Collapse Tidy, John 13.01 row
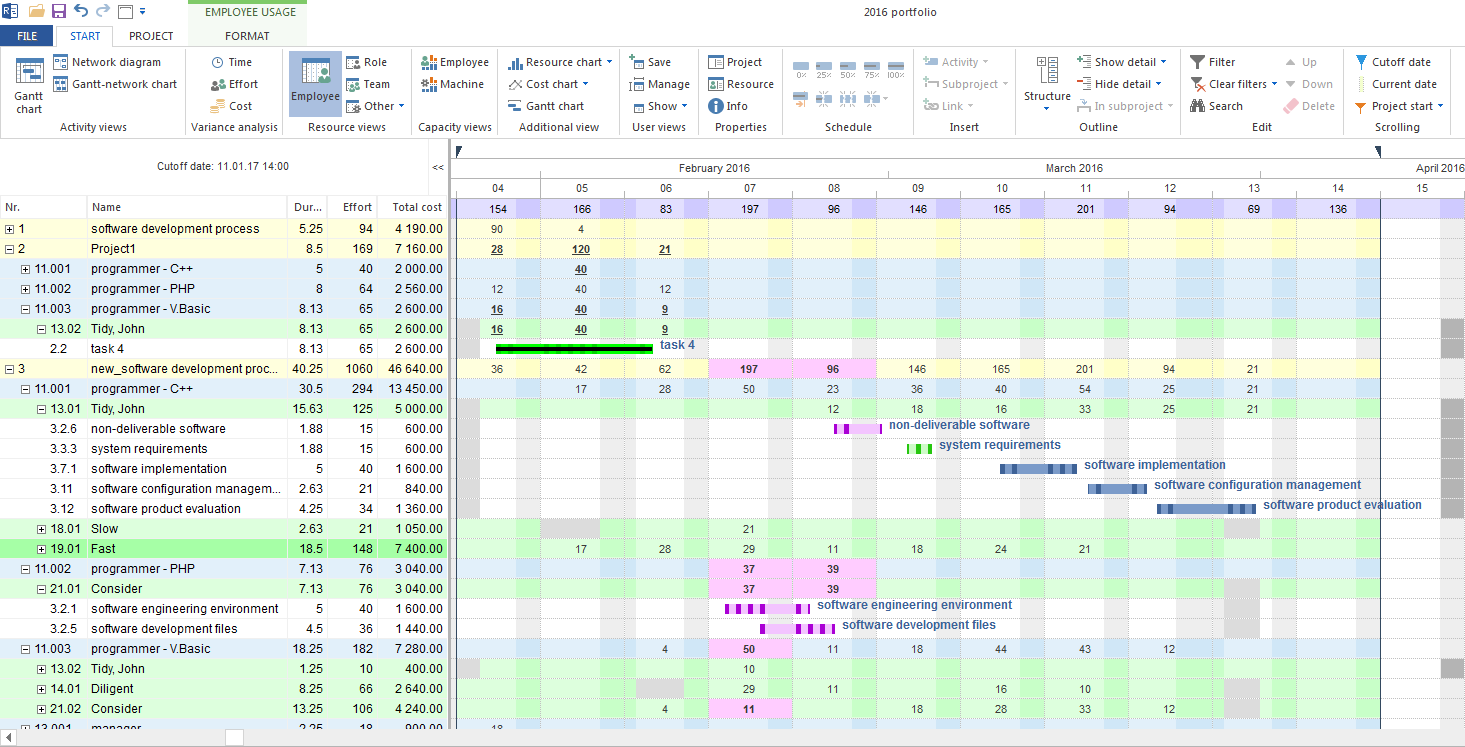This screenshot has width=1465, height=747. [42, 409]
